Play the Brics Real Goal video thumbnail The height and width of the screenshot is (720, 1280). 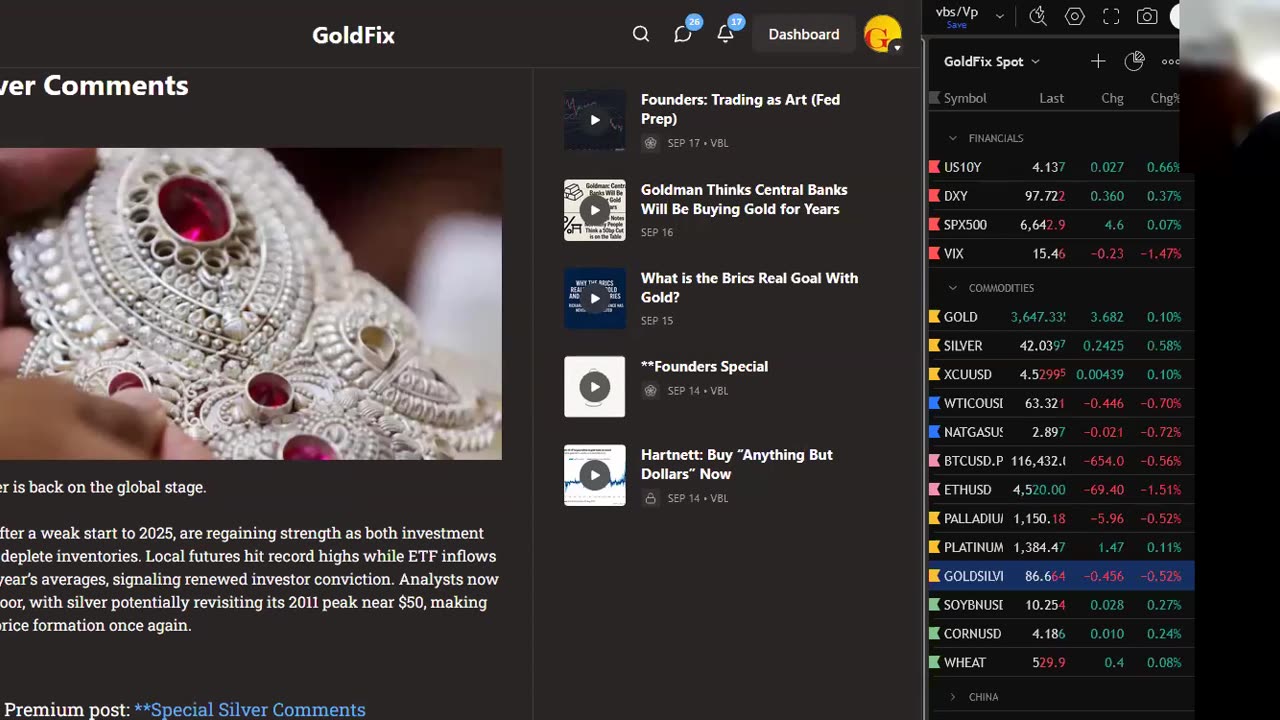coord(595,298)
